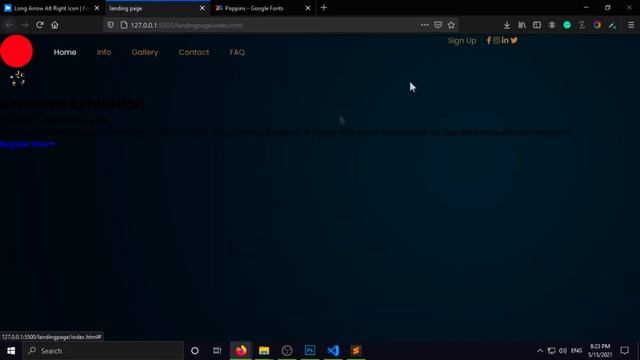Viewport: 640px width, 360px height.
Task: Click the Twitter bird icon
Action: click(x=514, y=40)
